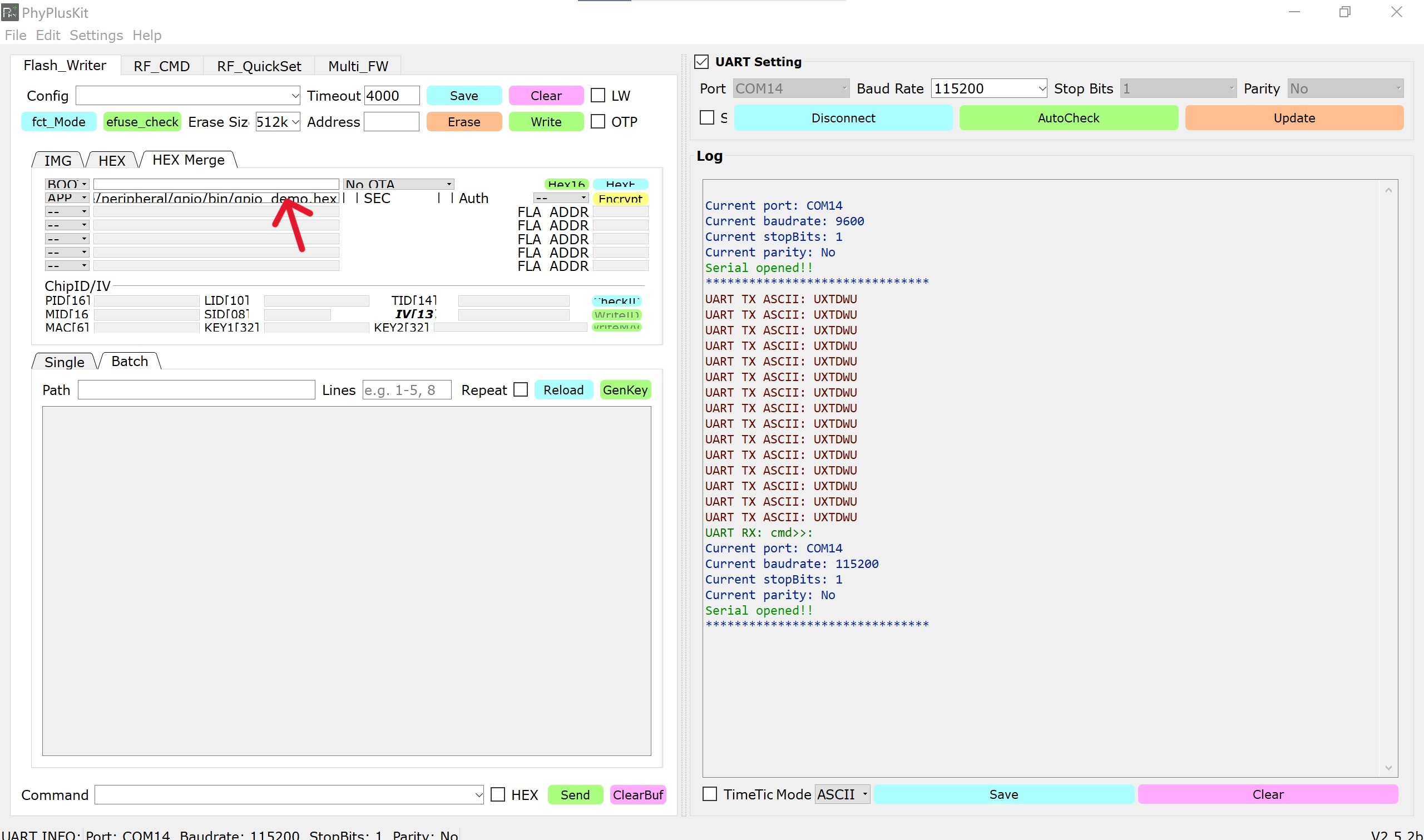
Task: Click the batch Path input field
Action: 196,390
